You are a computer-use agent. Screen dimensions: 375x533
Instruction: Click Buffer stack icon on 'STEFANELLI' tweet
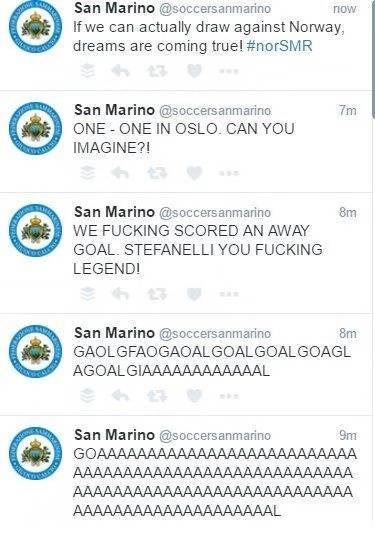point(87,294)
